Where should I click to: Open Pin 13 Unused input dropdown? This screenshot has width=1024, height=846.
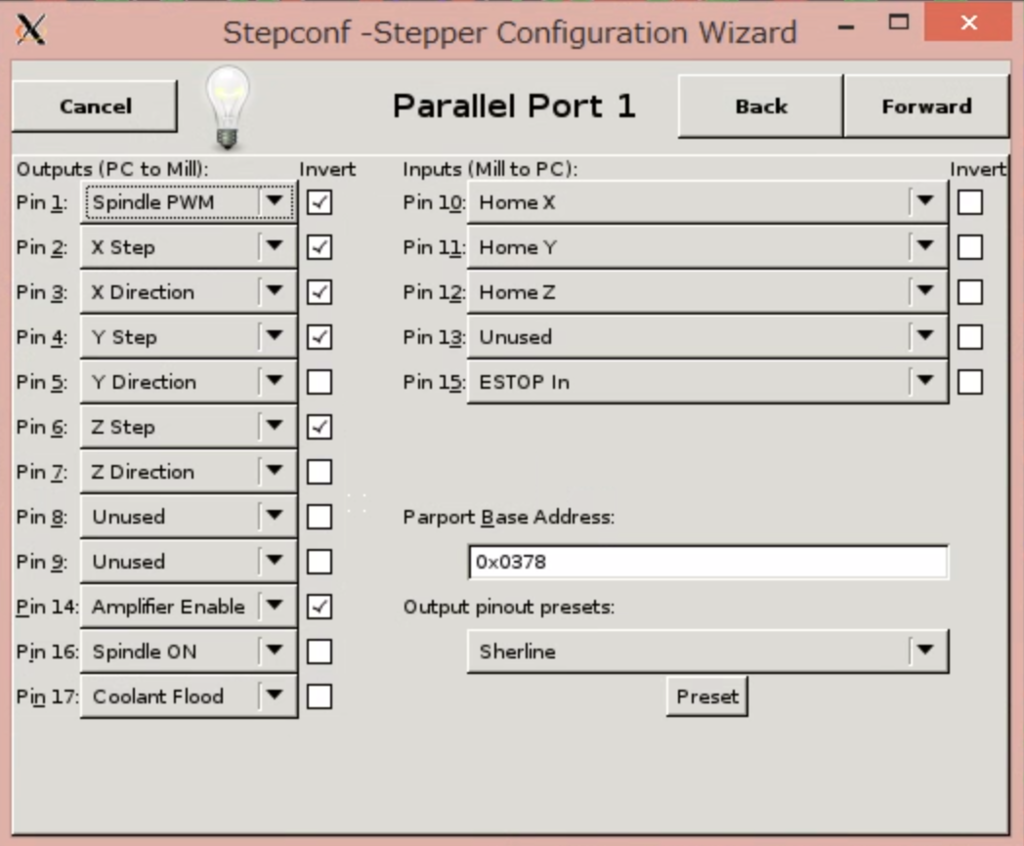(708, 337)
